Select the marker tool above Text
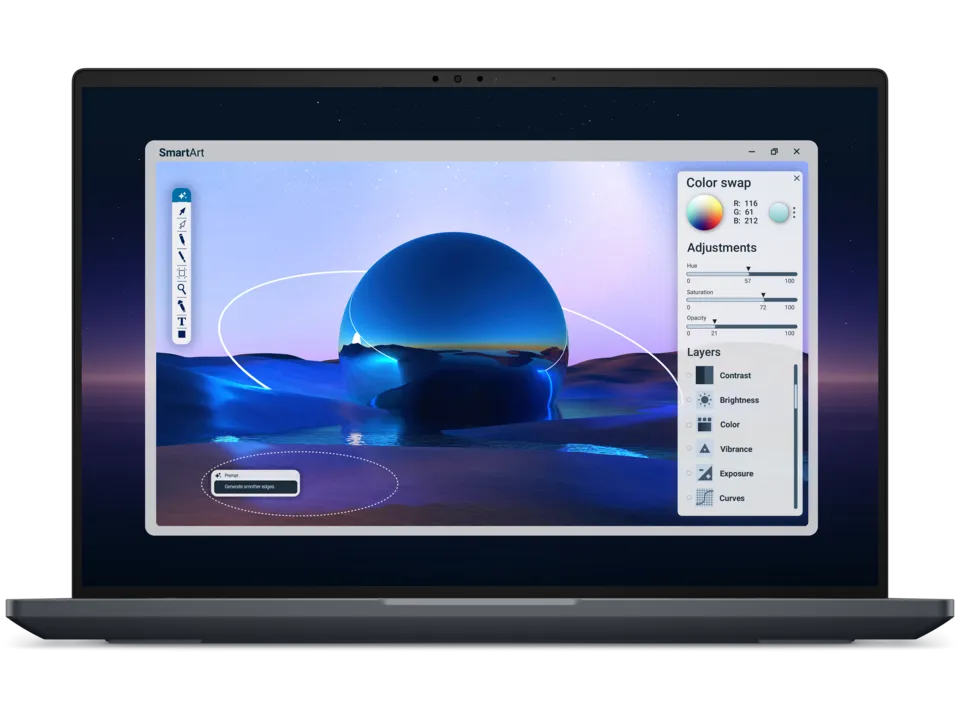Viewport: 960px width, 720px height. 182,305
